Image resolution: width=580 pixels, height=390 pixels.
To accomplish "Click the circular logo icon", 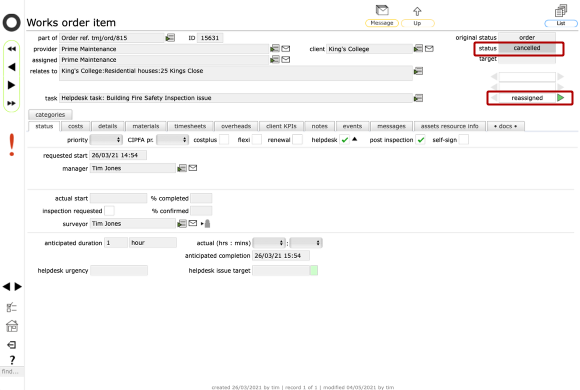I will tap(11, 23).
